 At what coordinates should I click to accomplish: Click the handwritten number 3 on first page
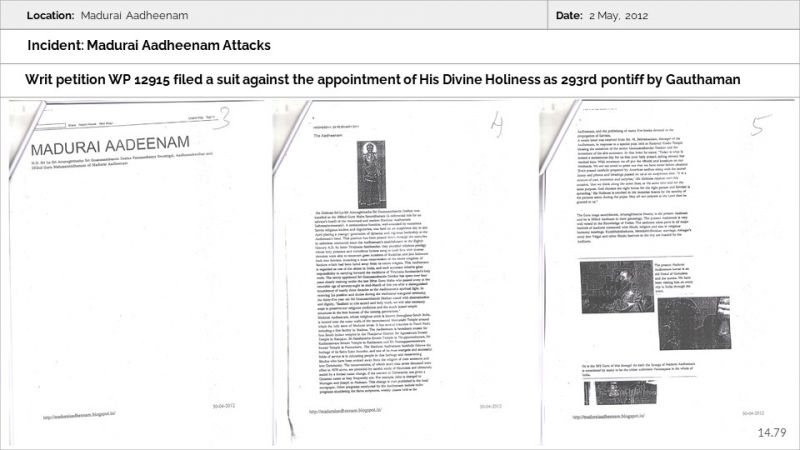(226, 116)
